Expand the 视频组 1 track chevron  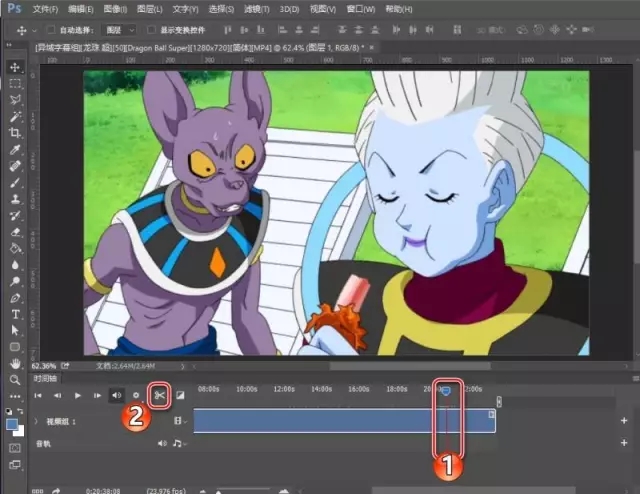pyautogui.click(x=36, y=421)
